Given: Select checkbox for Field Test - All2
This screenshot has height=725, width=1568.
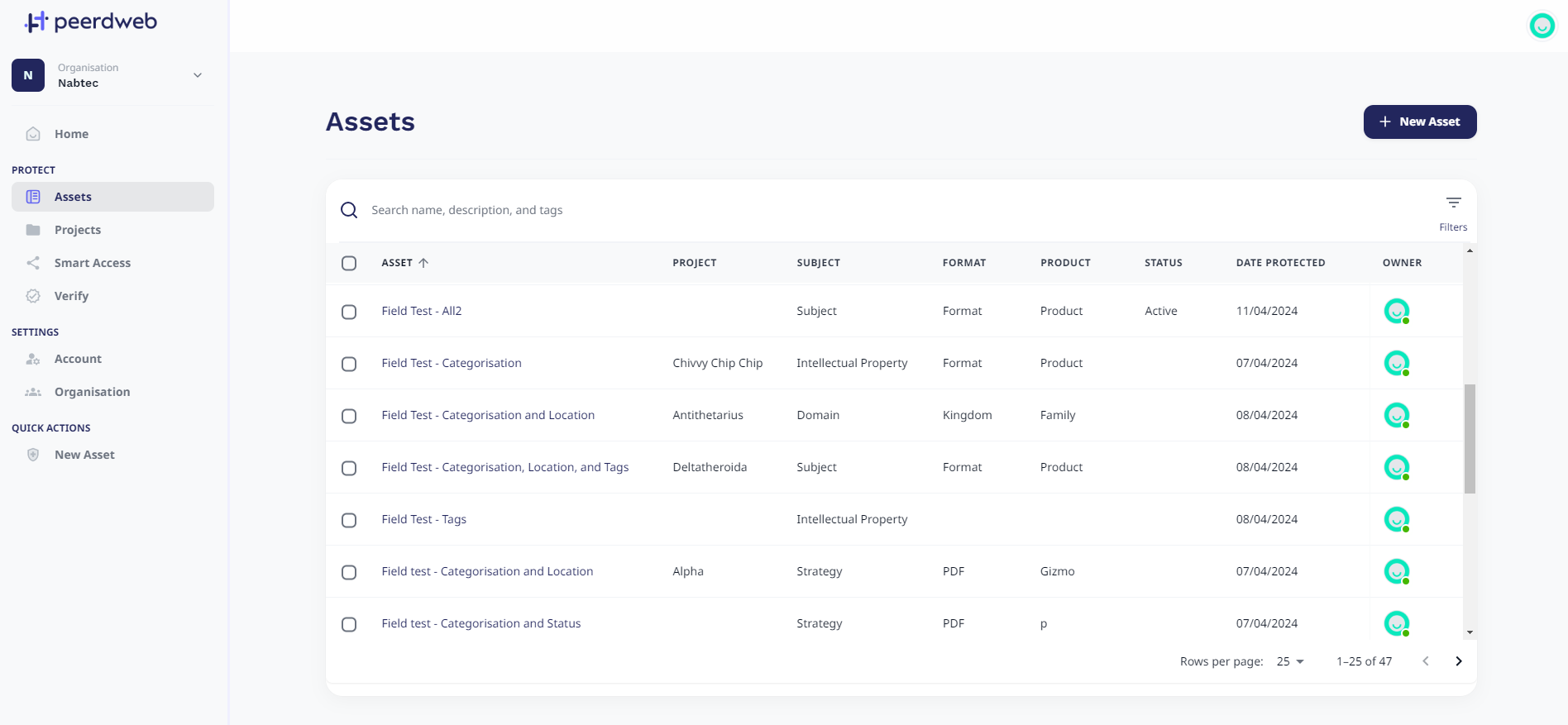Looking at the screenshot, I should click(349, 312).
